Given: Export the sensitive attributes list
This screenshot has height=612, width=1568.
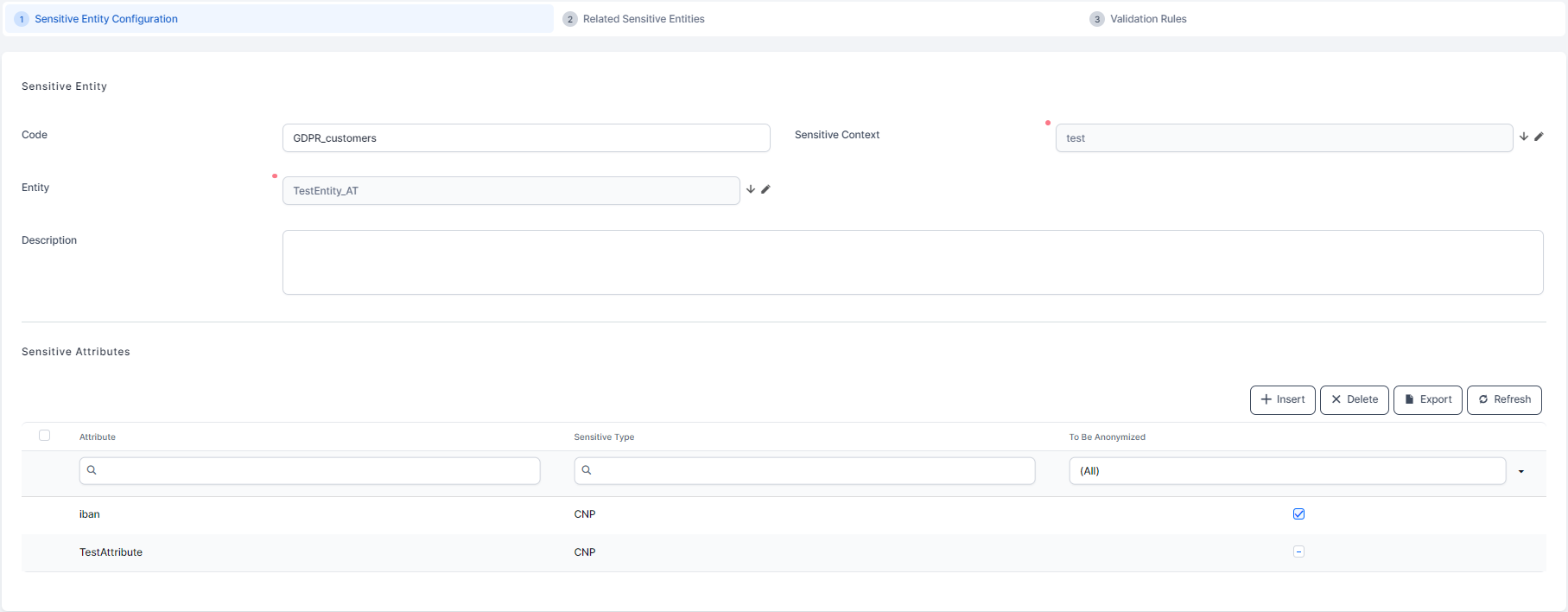Looking at the screenshot, I should tap(1427, 399).
